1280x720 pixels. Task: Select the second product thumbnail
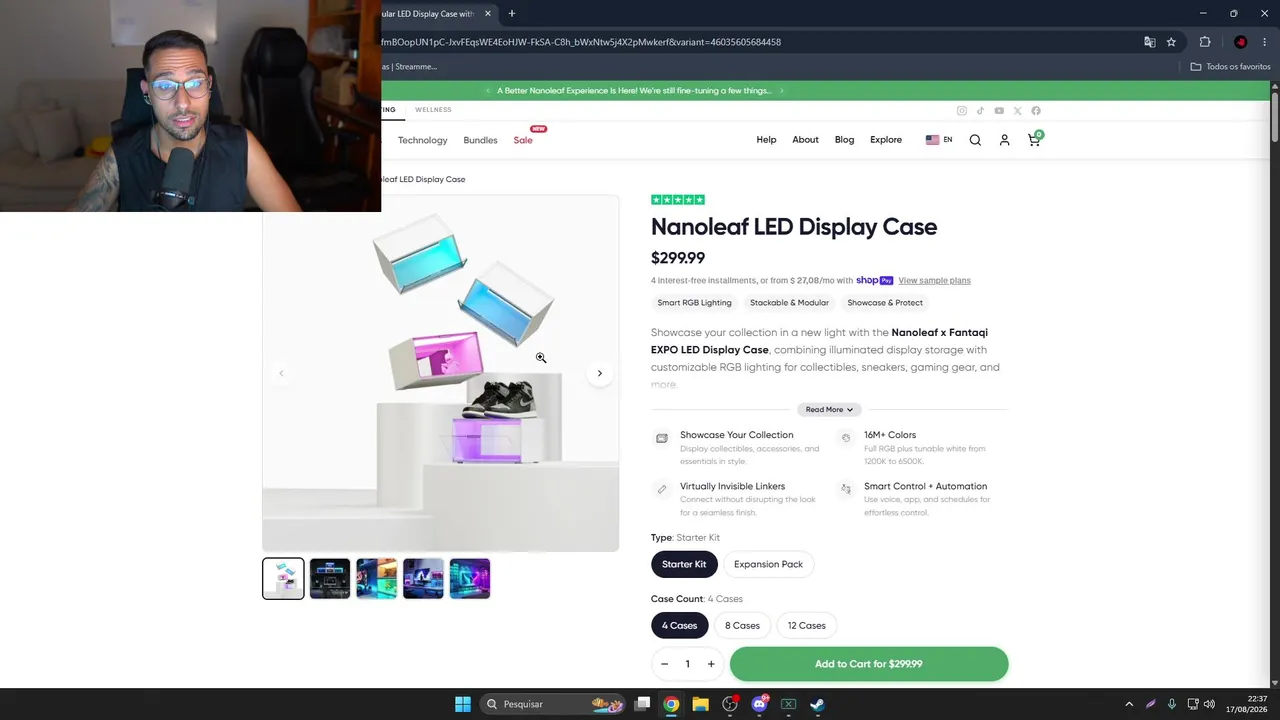(x=330, y=579)
